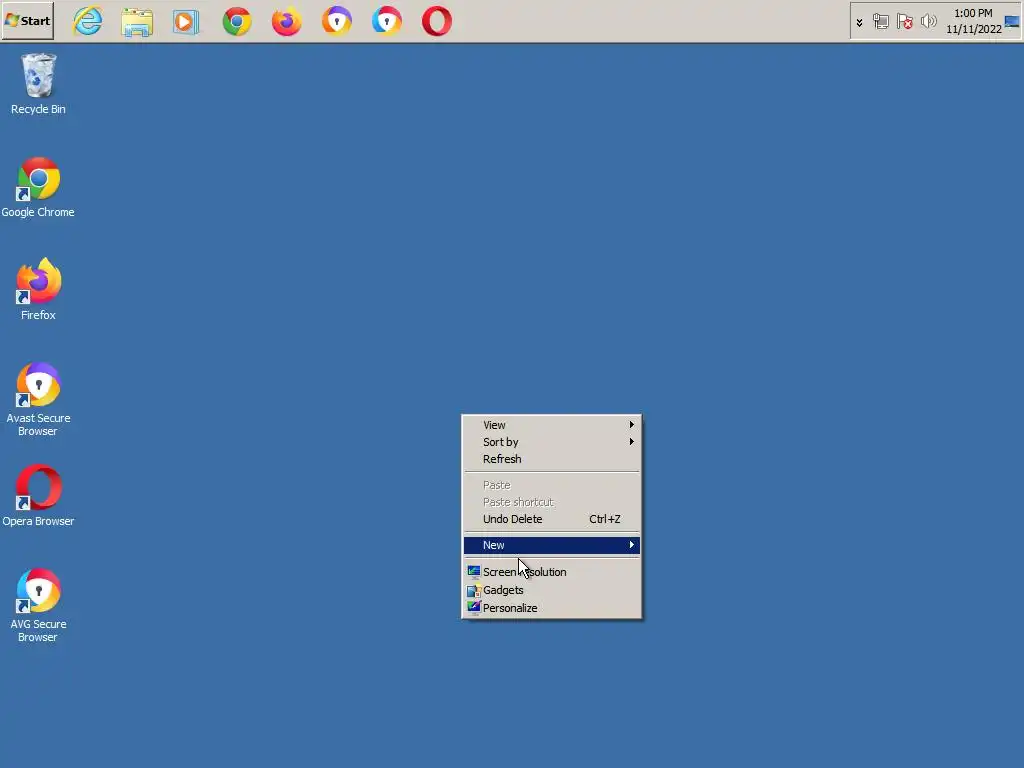Show hidden tray icons chevron
Viewport: 1024px width, 768px height.
pos(859,22)
